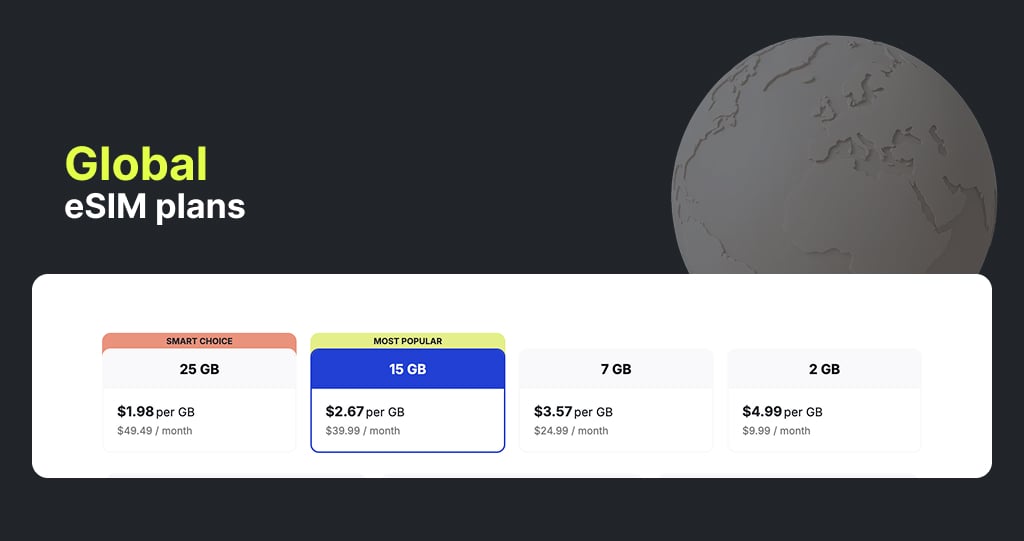This screenshot has width=1024, height=541.
Task: Click the $9.99 / month price text
Action: pos(775,431)
